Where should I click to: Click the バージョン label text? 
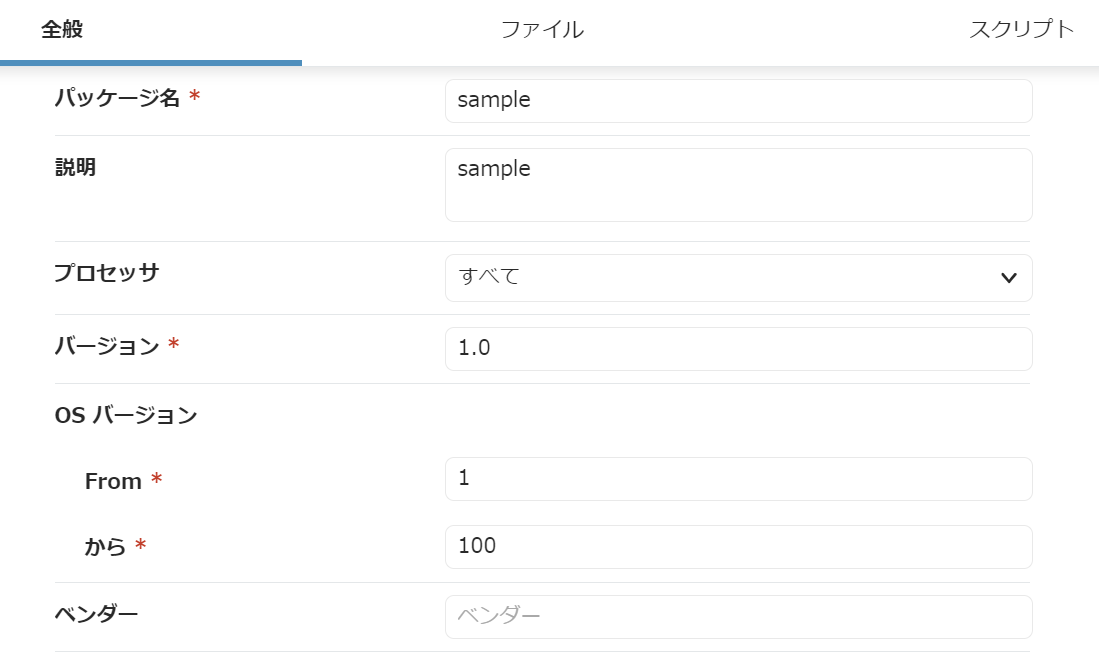point(107,346)
